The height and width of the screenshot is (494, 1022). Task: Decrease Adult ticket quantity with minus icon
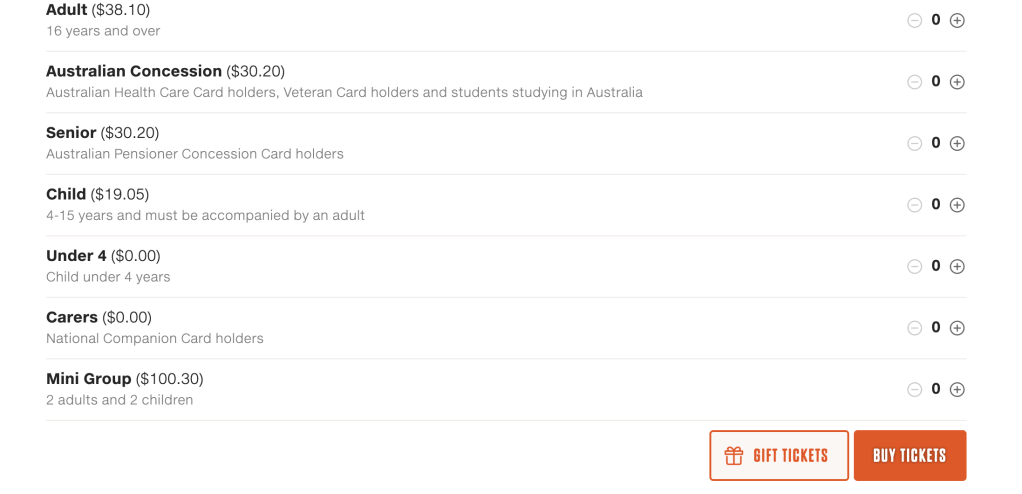pos(914,20)
